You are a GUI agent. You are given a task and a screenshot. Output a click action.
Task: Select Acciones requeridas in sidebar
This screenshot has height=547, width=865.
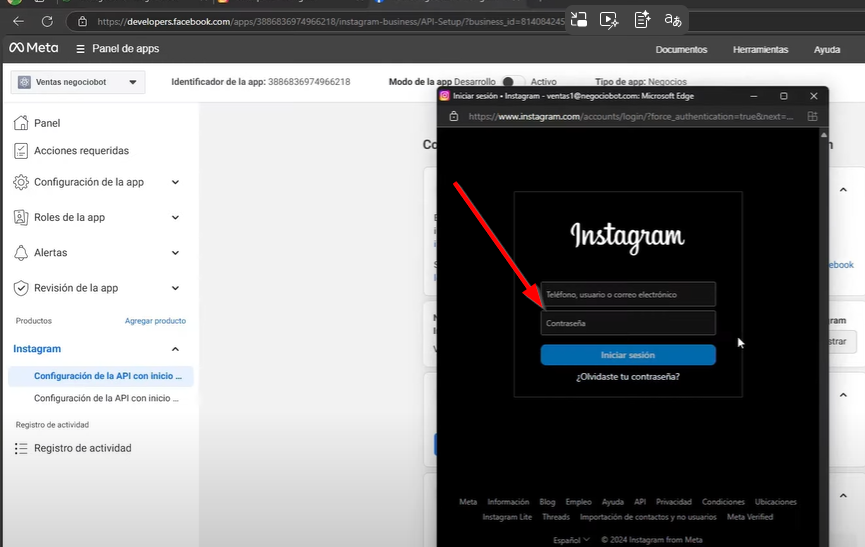pos(81,151)
